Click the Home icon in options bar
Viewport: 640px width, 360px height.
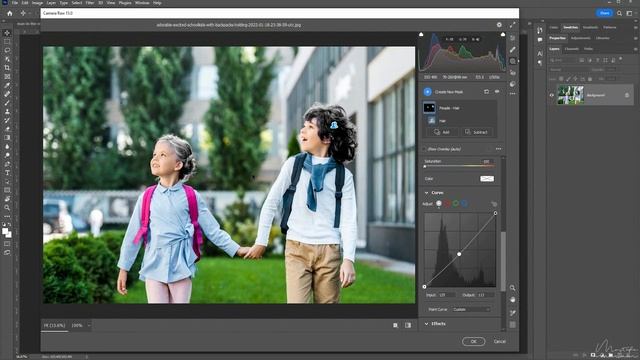point(10,13)
